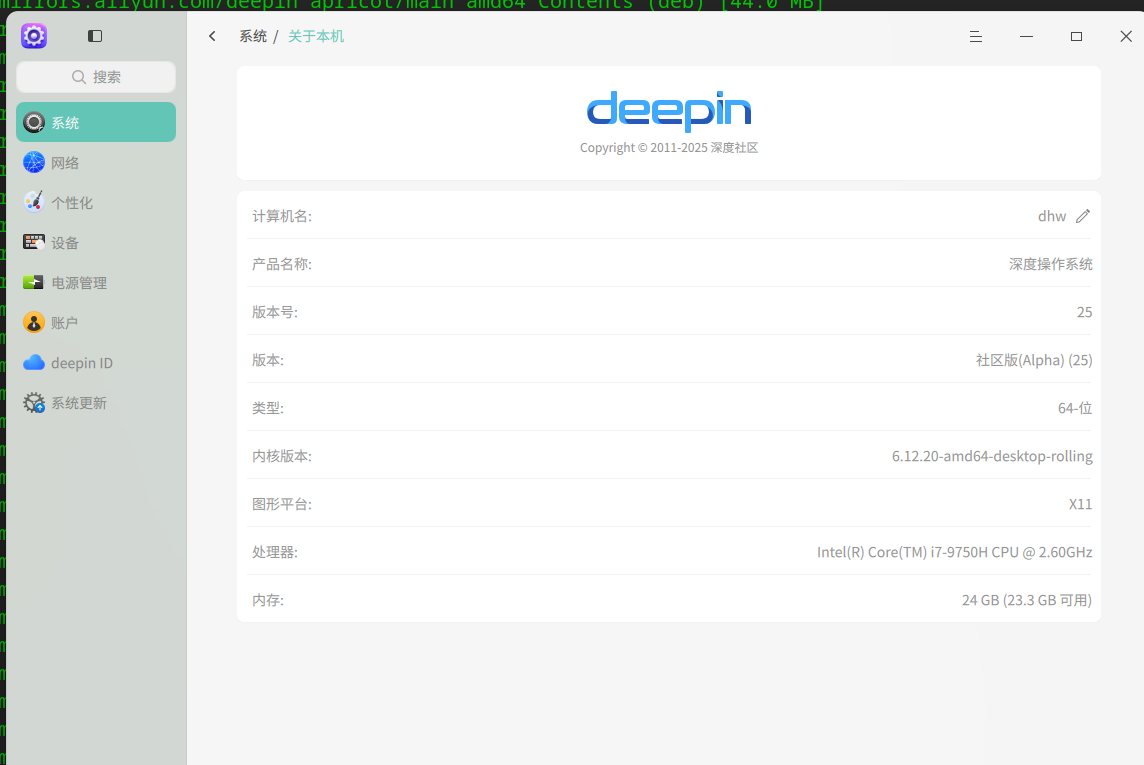Open the hamburger options menu
Screen dimensions: 1144x765
click(975, 36)
